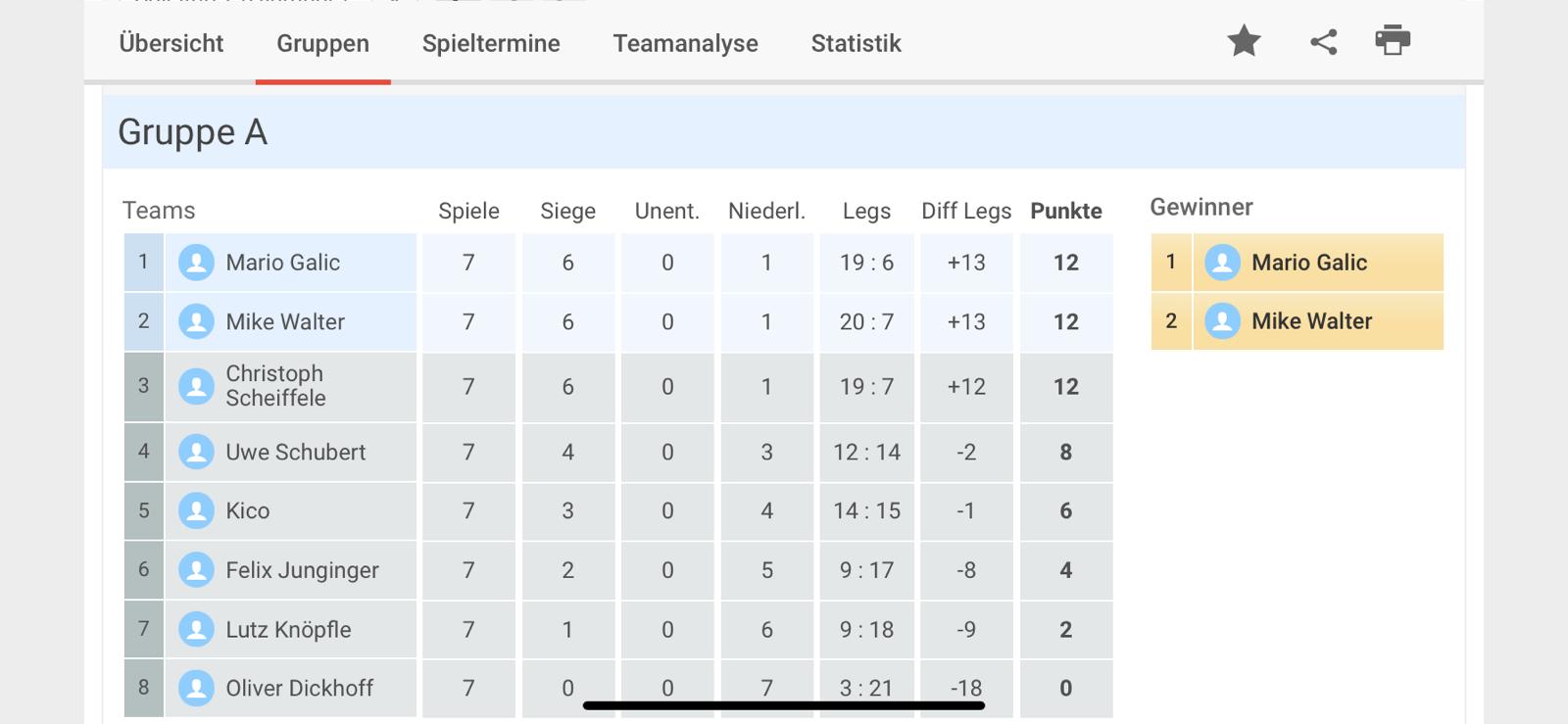Click the Punkte column header
This screenshot has height=724, width=1568.
click(x=1066, y=211)
